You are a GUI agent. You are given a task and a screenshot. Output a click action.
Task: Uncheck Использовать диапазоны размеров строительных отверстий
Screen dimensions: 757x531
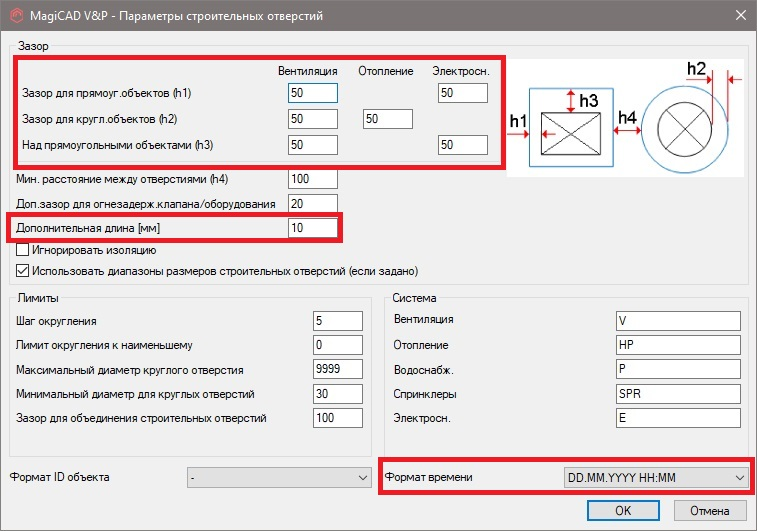pyautogui.click(x=23, y=270)
